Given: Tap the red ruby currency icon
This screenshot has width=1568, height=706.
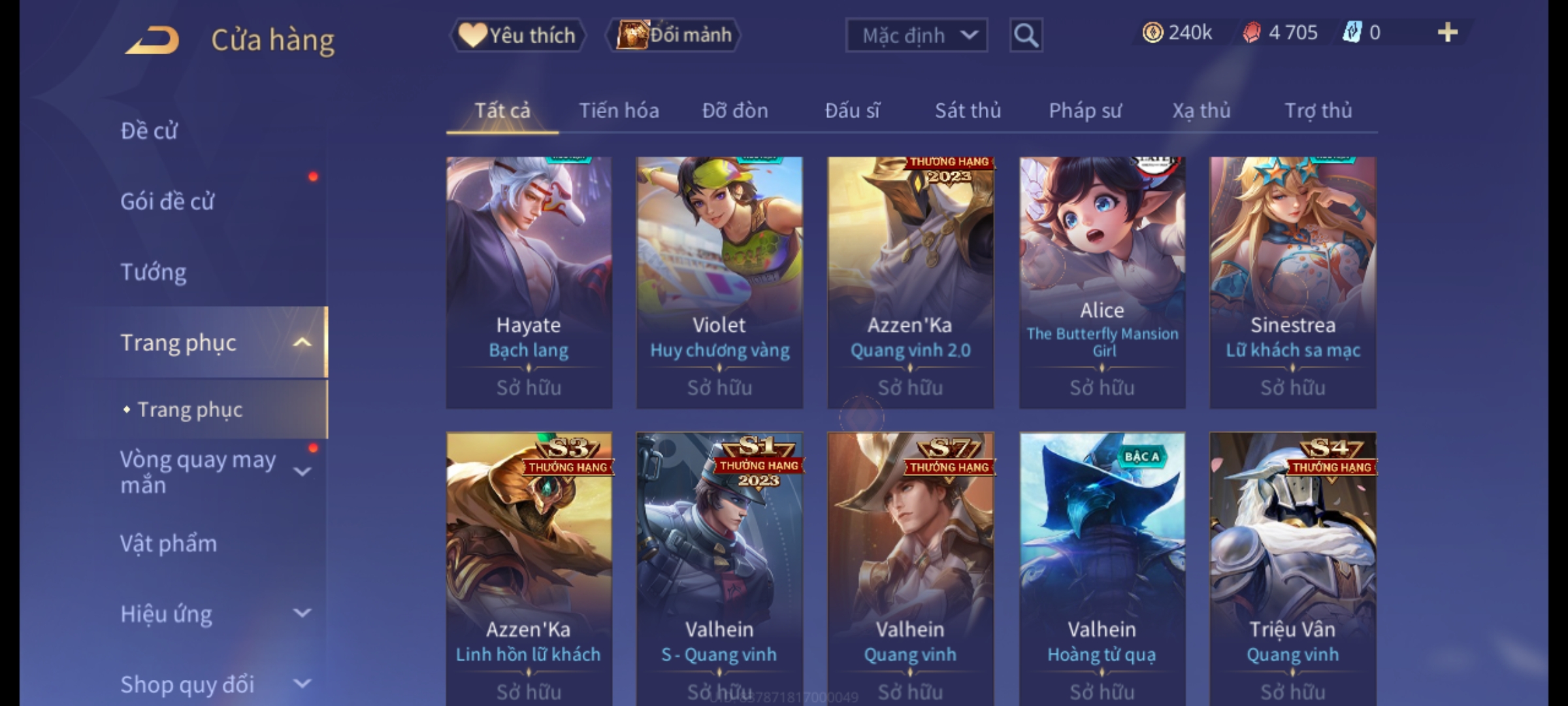Looking at the screenshot, I should tap(1252, 33).
